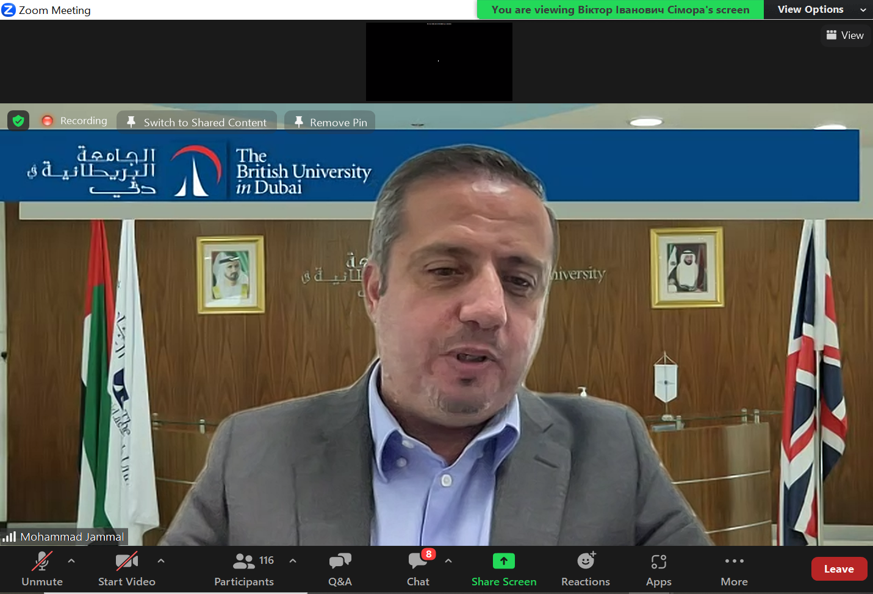The width and height of the screenshot is (873, 594).
Task: Open the Chat panel with 8 unread
Action: click(418, 569)
